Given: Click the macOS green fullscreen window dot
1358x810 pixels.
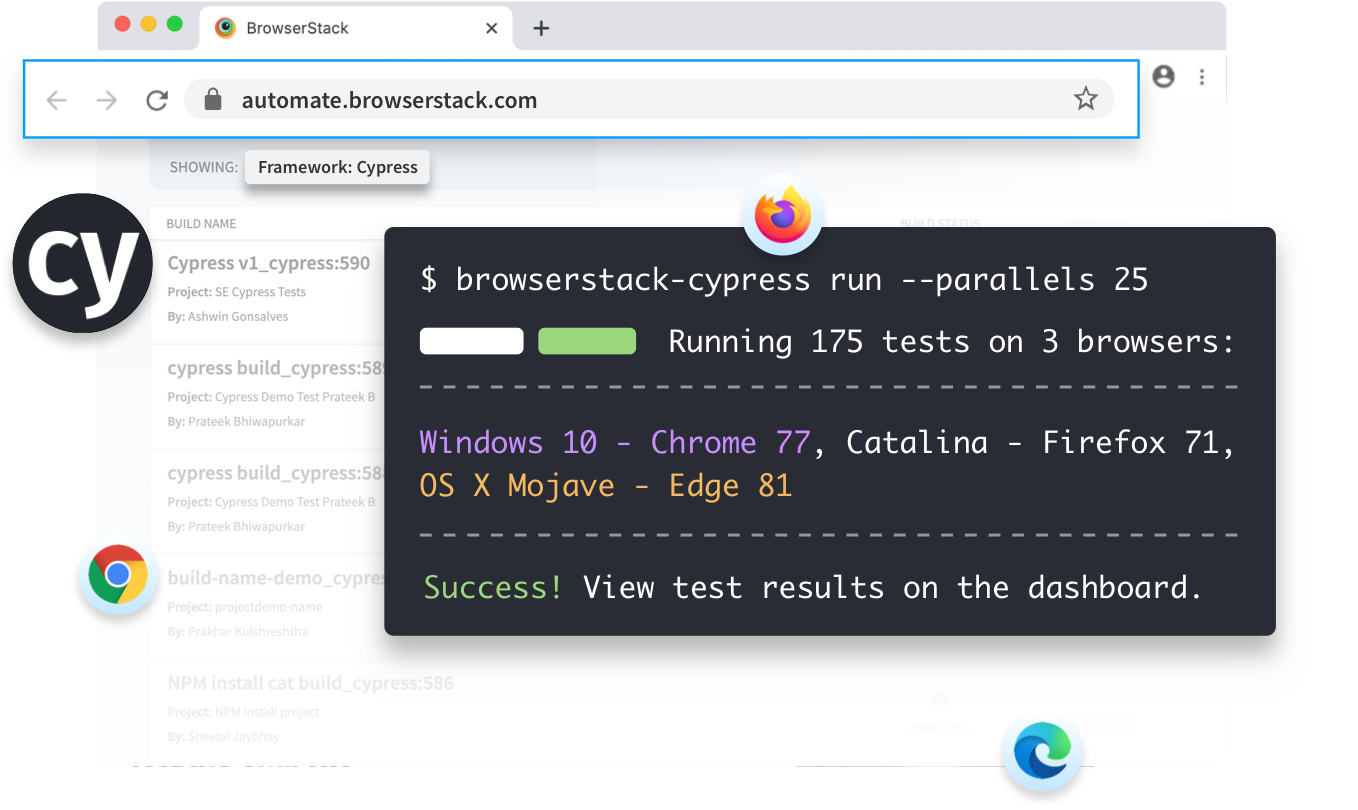Looking at the screenshot, I should click(174, 24).
